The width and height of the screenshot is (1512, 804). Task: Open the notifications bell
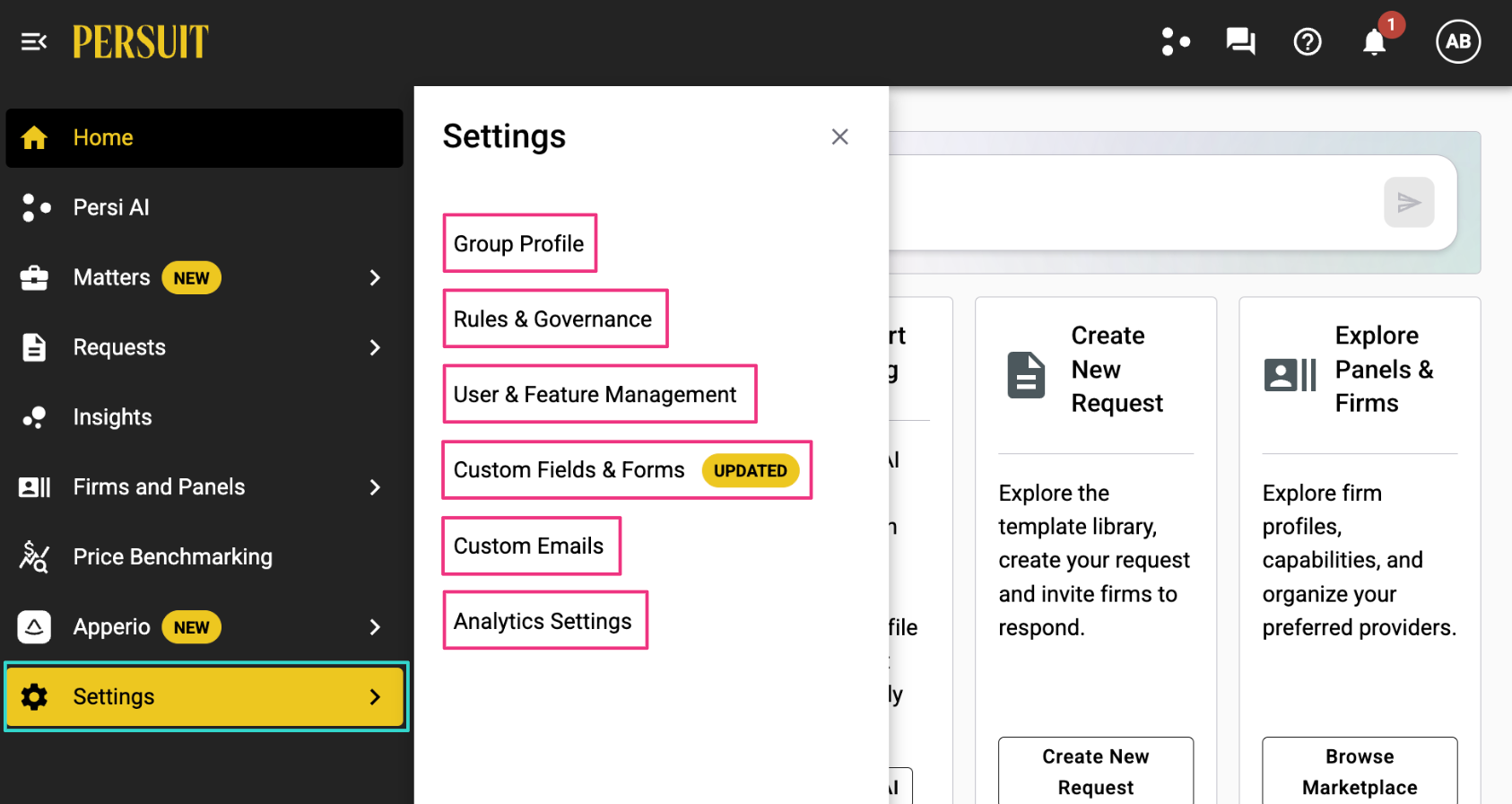(x=1374, y=41)
